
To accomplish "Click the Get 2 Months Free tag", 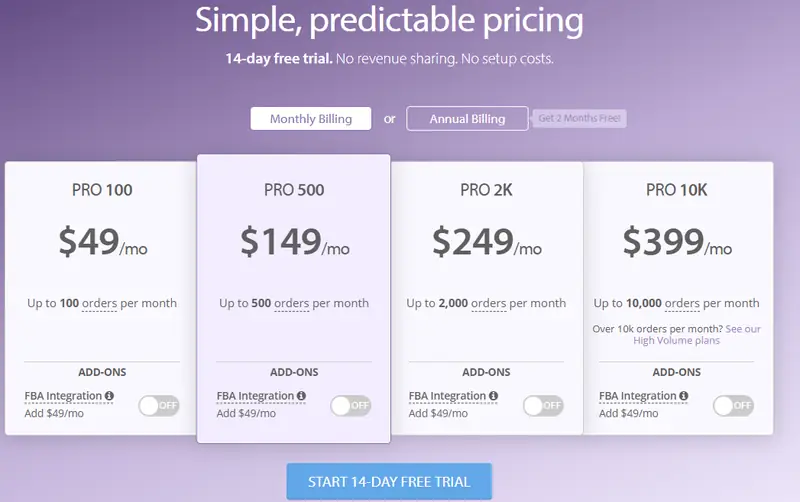I will (579, 118).
